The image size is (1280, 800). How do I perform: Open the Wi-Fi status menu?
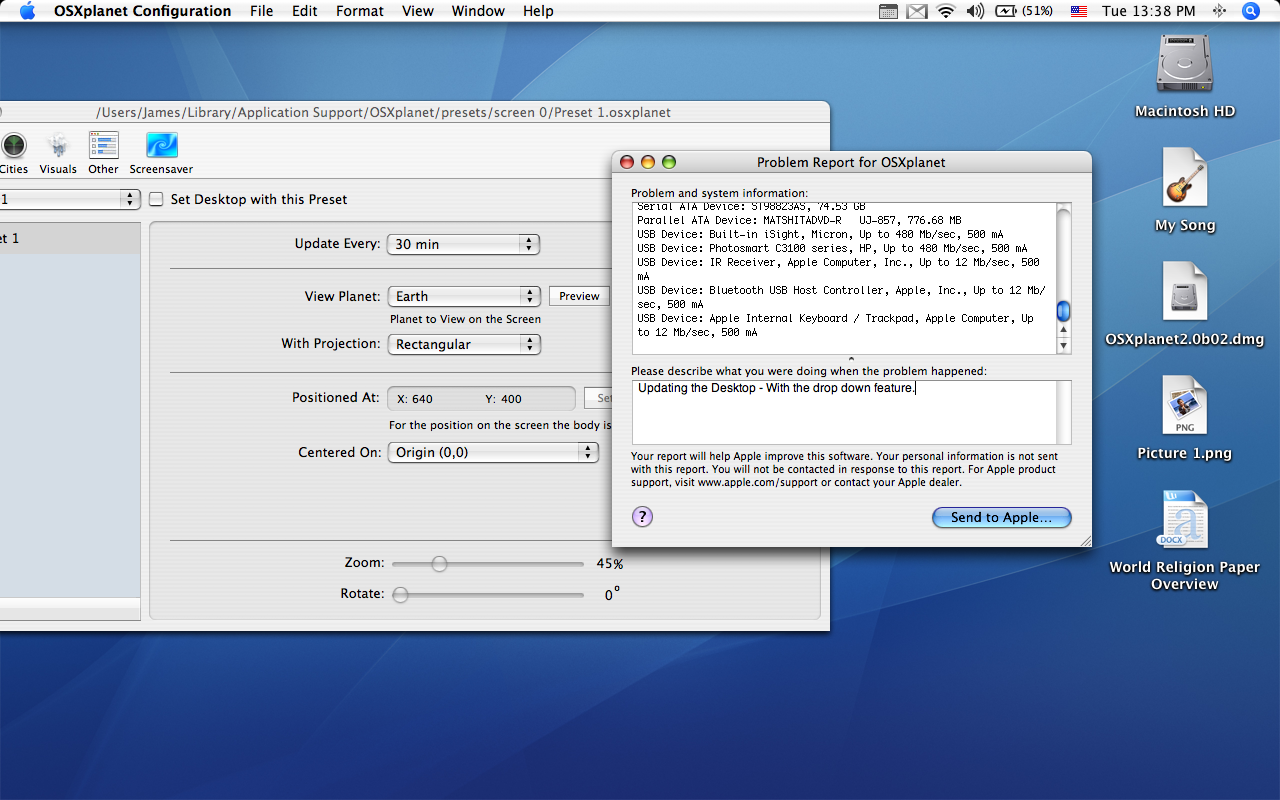(x=946, y=11)
